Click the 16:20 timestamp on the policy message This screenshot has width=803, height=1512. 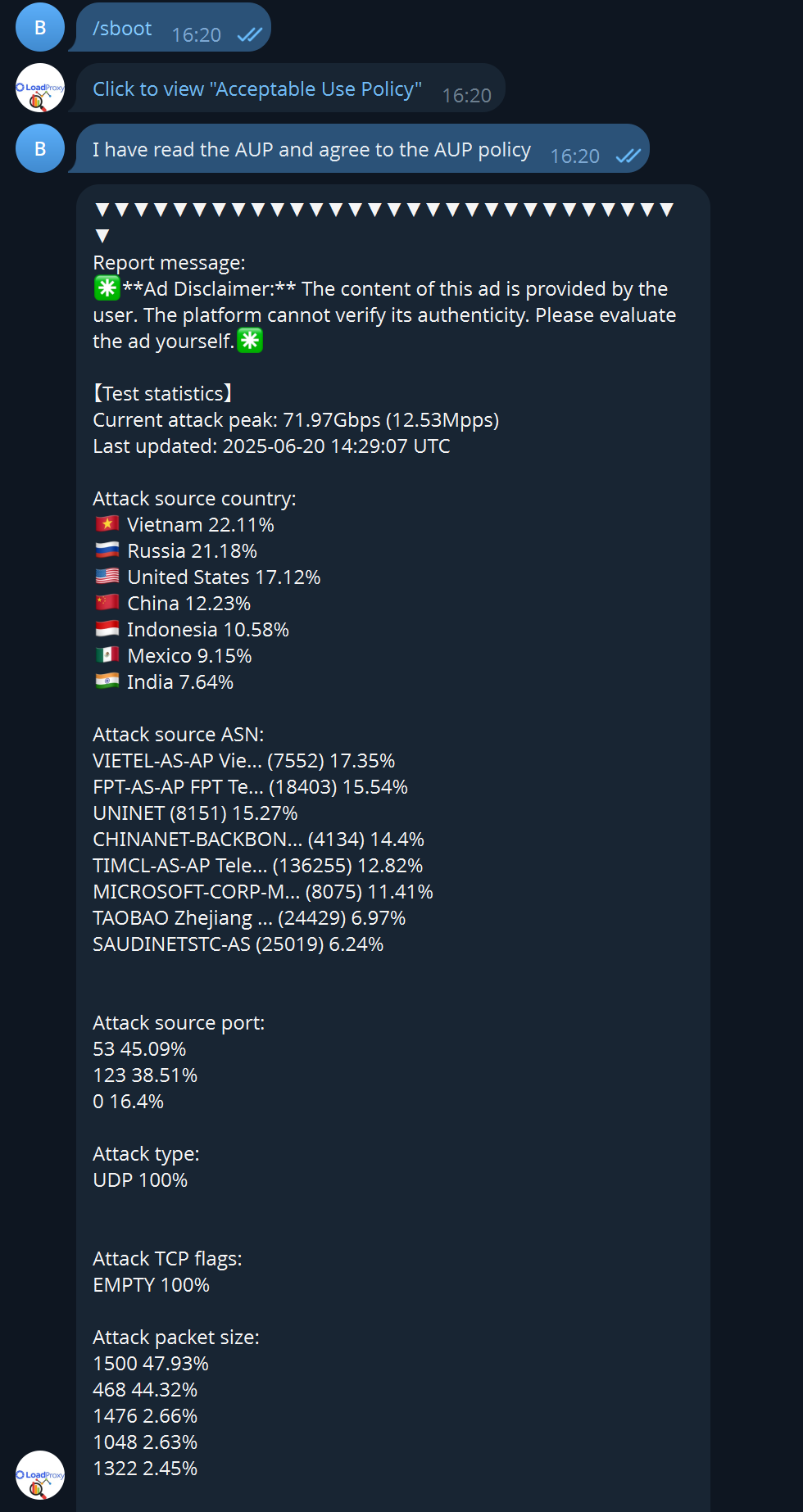coord(466,96)
